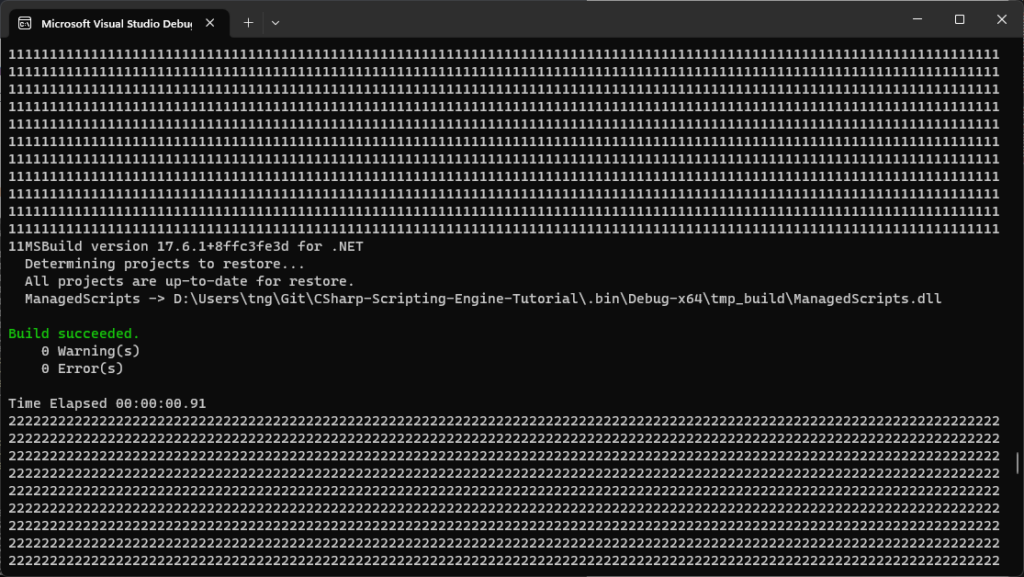
Task: Click the empty title bar area
Action: pos(600,19)
